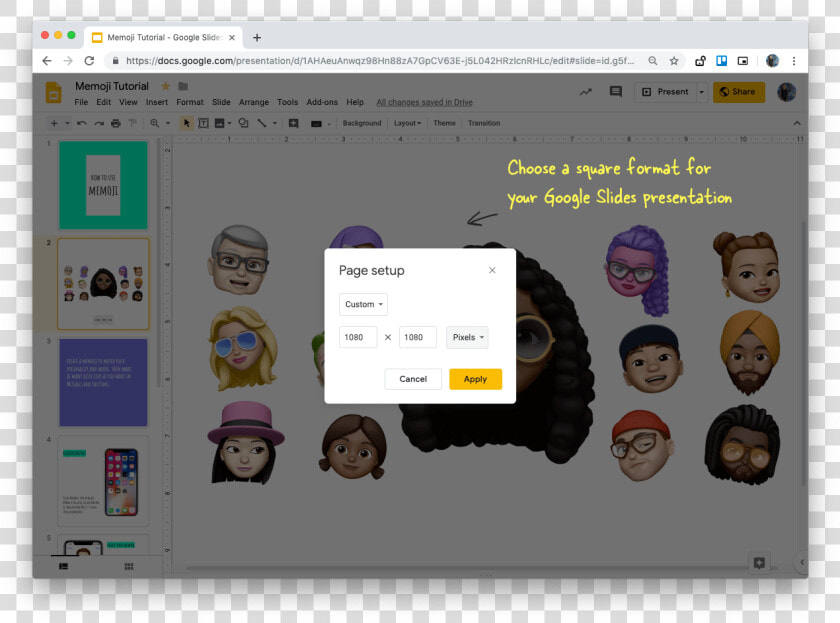Open the Custom page size dropdown
Screen dimensions: 840x623
(363, 304)
